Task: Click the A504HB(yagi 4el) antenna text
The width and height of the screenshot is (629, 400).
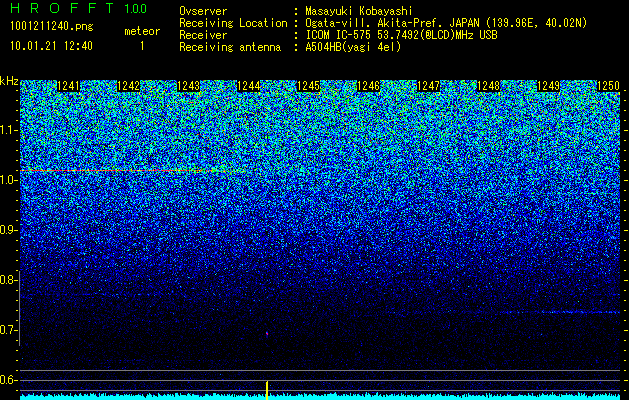Action: [x=353, y=47]
